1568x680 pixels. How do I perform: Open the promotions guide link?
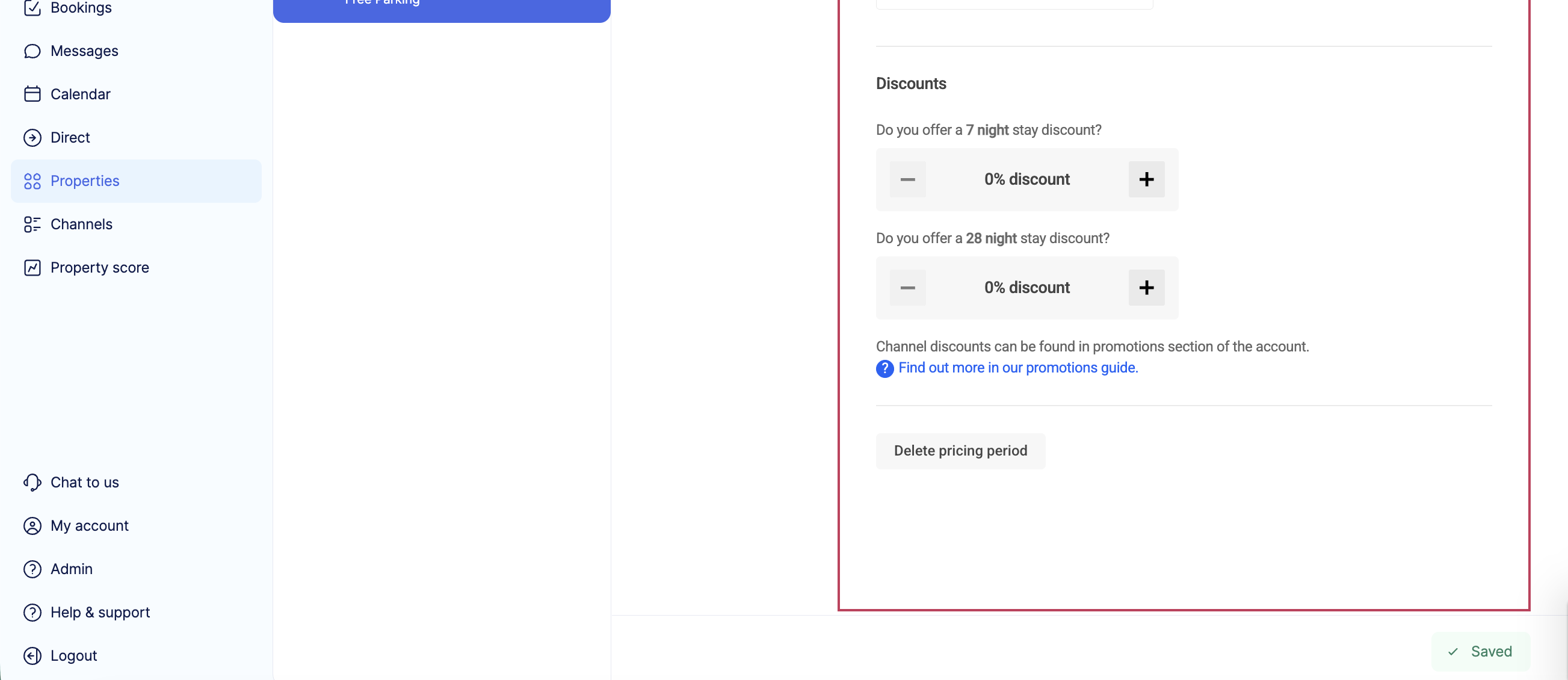[x=1017, y=368]
